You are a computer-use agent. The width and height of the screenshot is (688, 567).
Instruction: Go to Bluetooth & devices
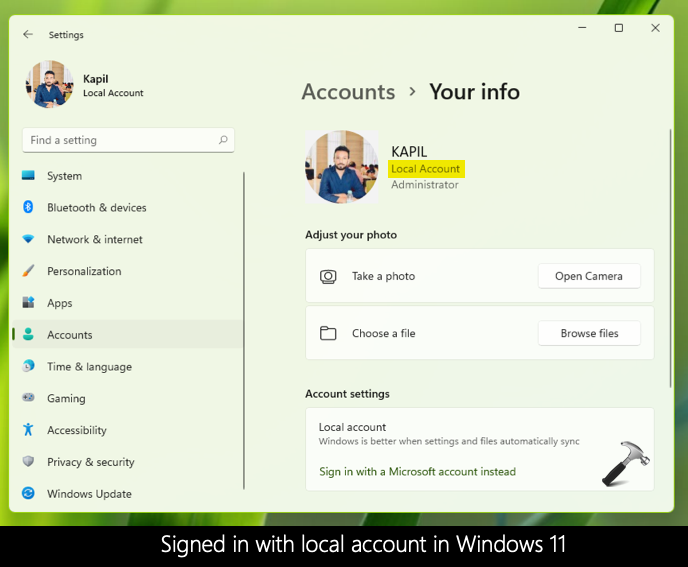coord(97,208)
